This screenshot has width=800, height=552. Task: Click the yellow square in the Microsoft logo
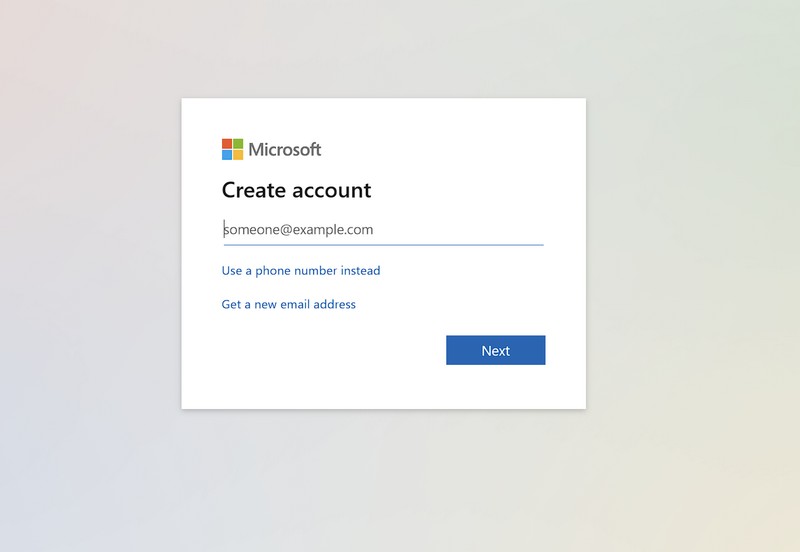point(238,155)
